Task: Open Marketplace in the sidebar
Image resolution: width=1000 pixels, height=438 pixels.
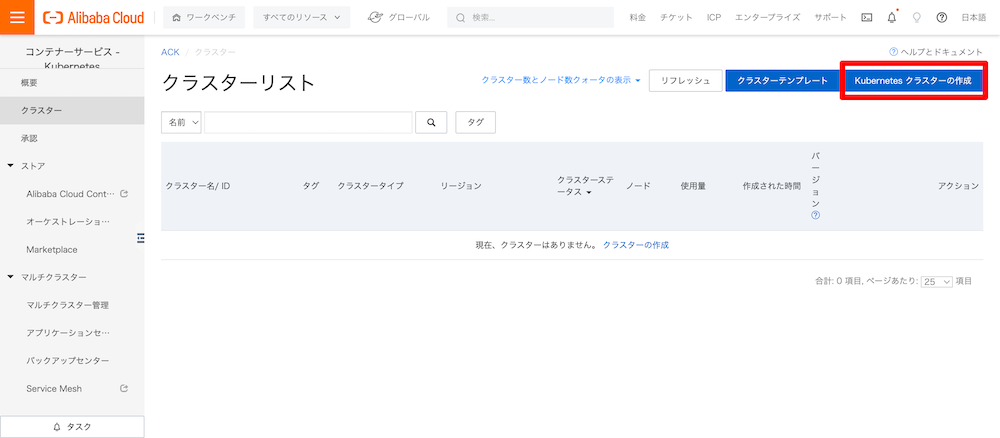Action: tap(51, 249)
